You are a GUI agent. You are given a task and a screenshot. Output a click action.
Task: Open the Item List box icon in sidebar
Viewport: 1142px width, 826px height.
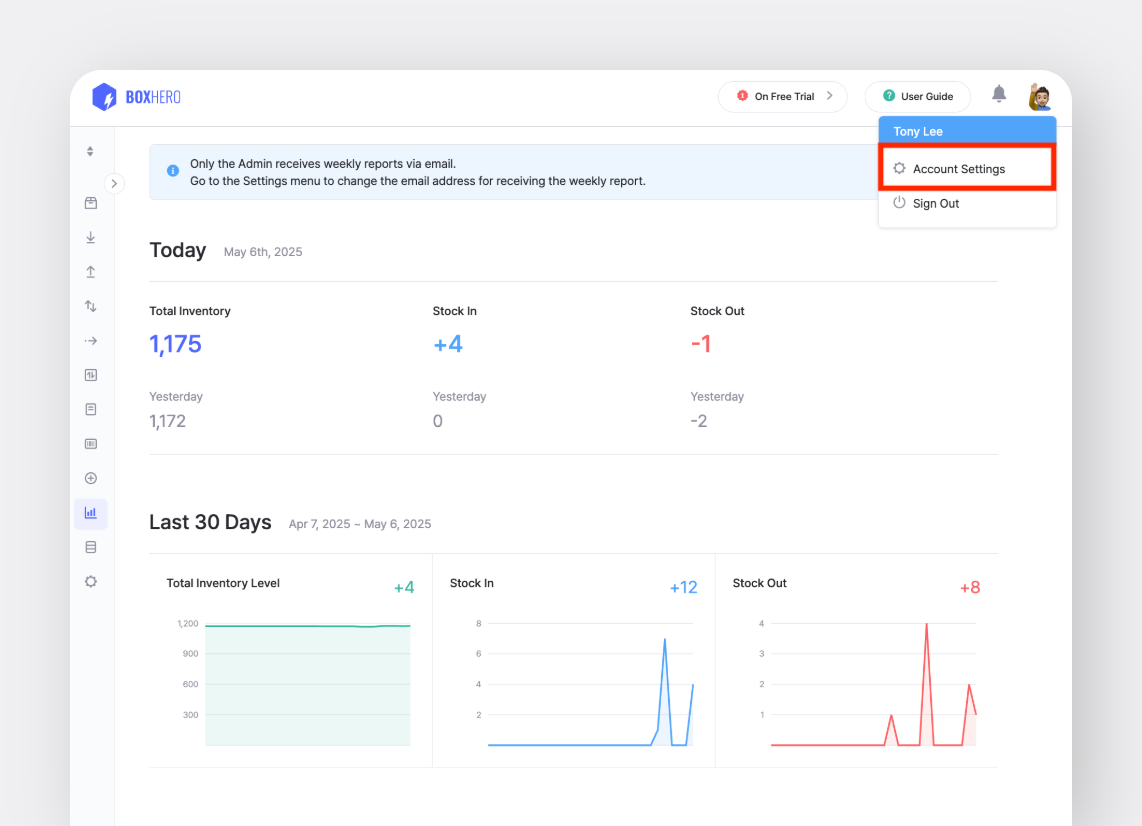pos(91,203)
